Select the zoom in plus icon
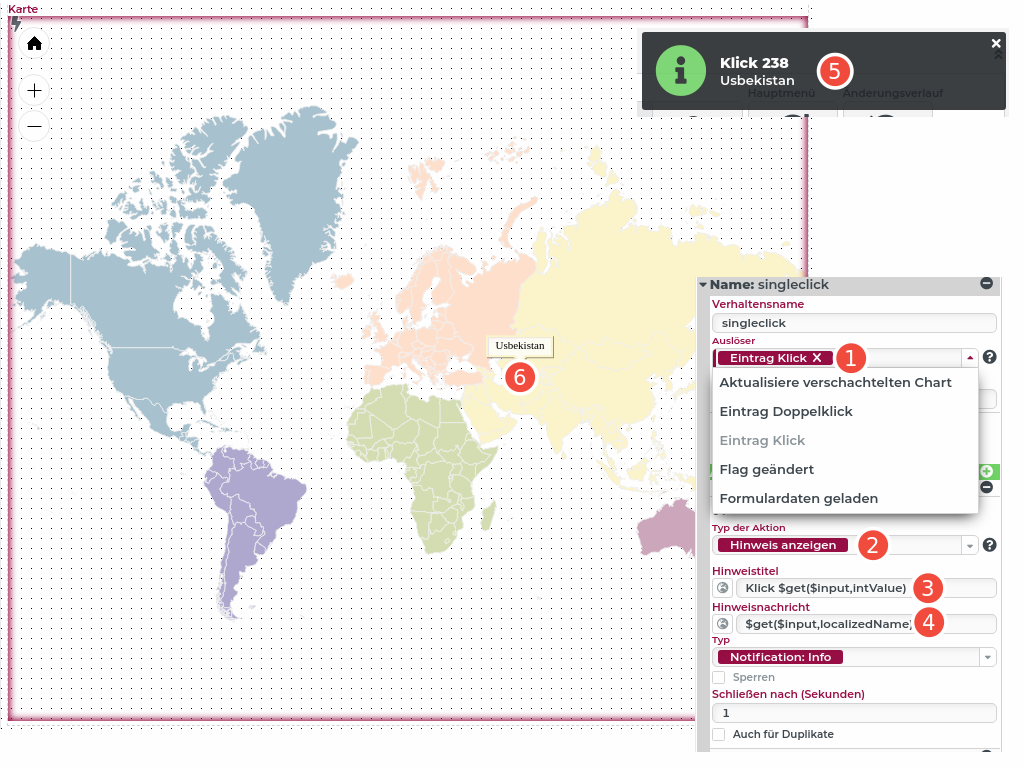This screenshot has height=768, width=1024. [x=34, y=89]
